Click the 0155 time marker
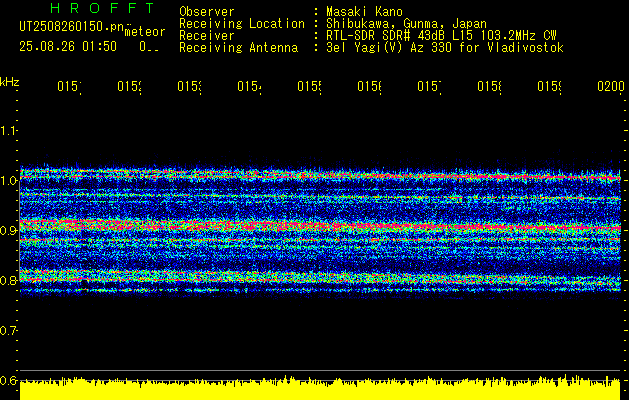The image size is (629, 400). point(309,86)
